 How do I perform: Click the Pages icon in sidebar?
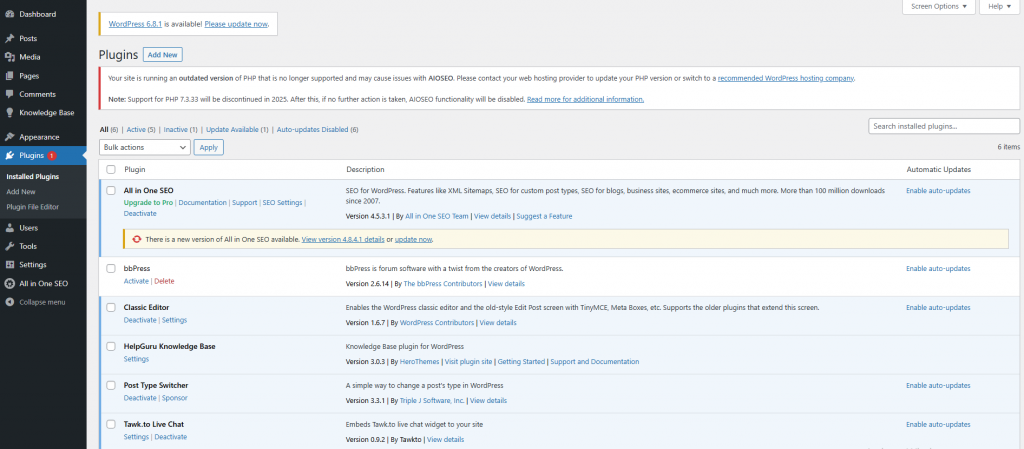point(10,76)
